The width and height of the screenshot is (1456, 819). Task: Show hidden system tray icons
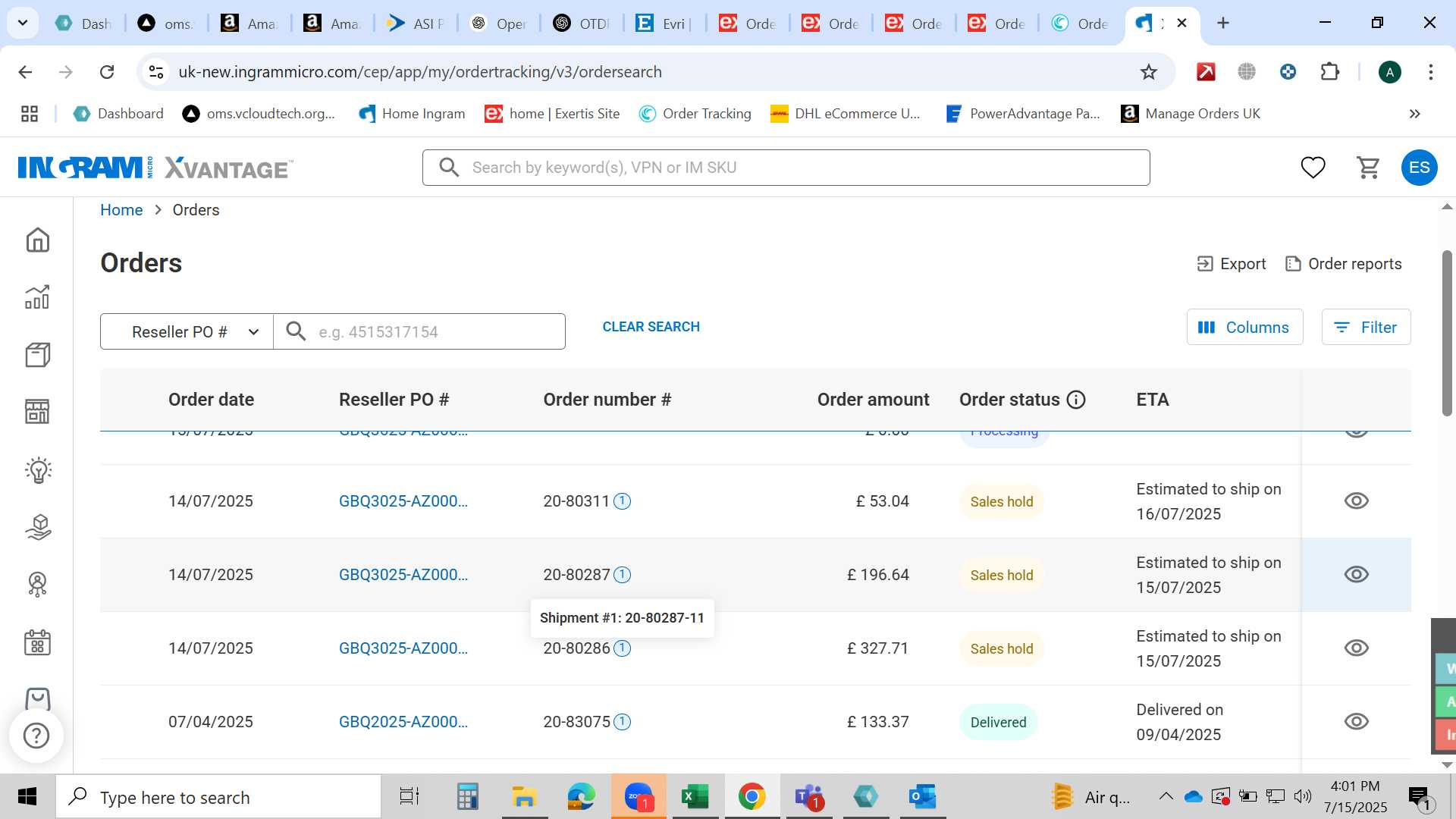1166,797
